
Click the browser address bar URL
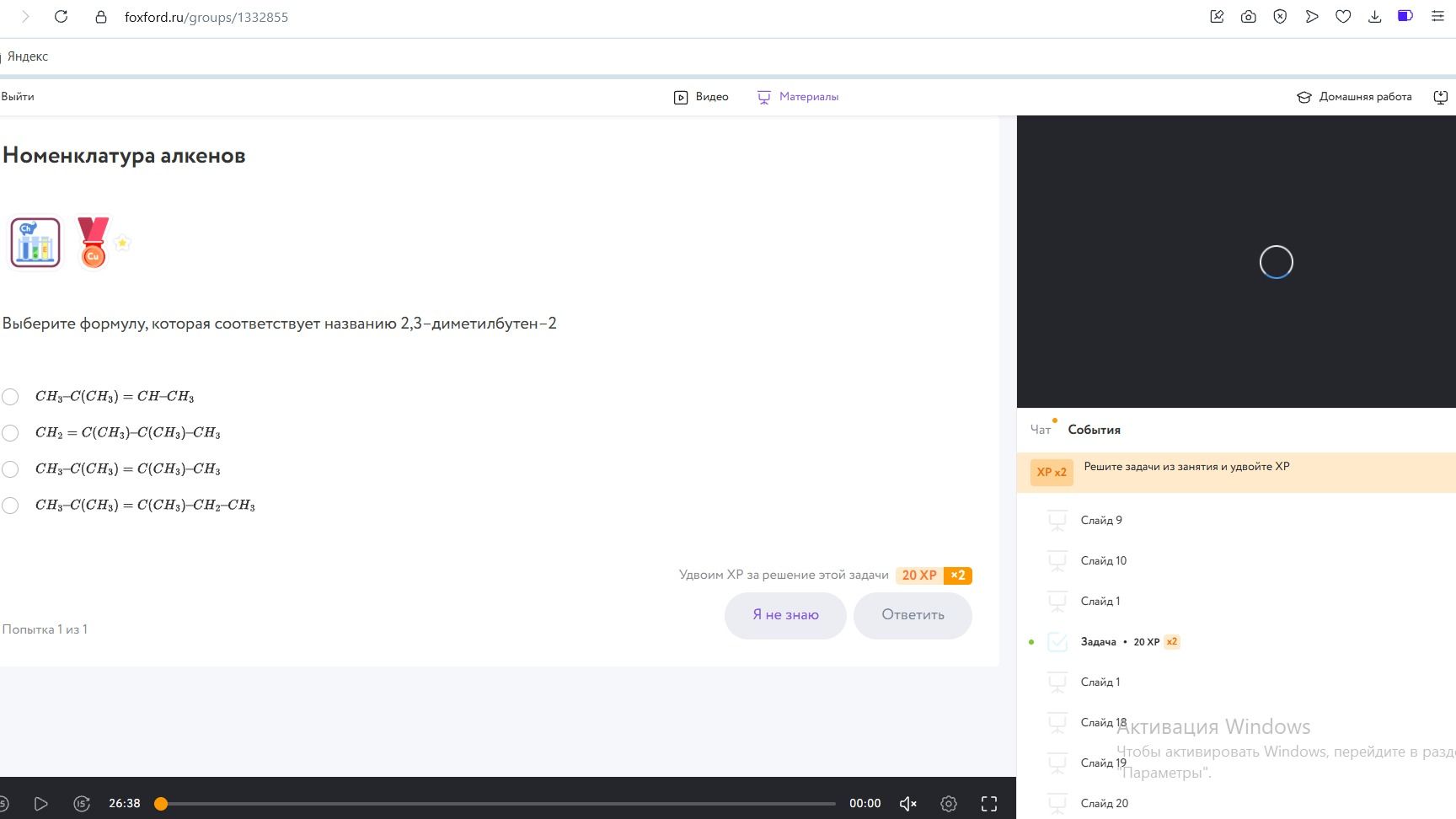tap(206, 17)
